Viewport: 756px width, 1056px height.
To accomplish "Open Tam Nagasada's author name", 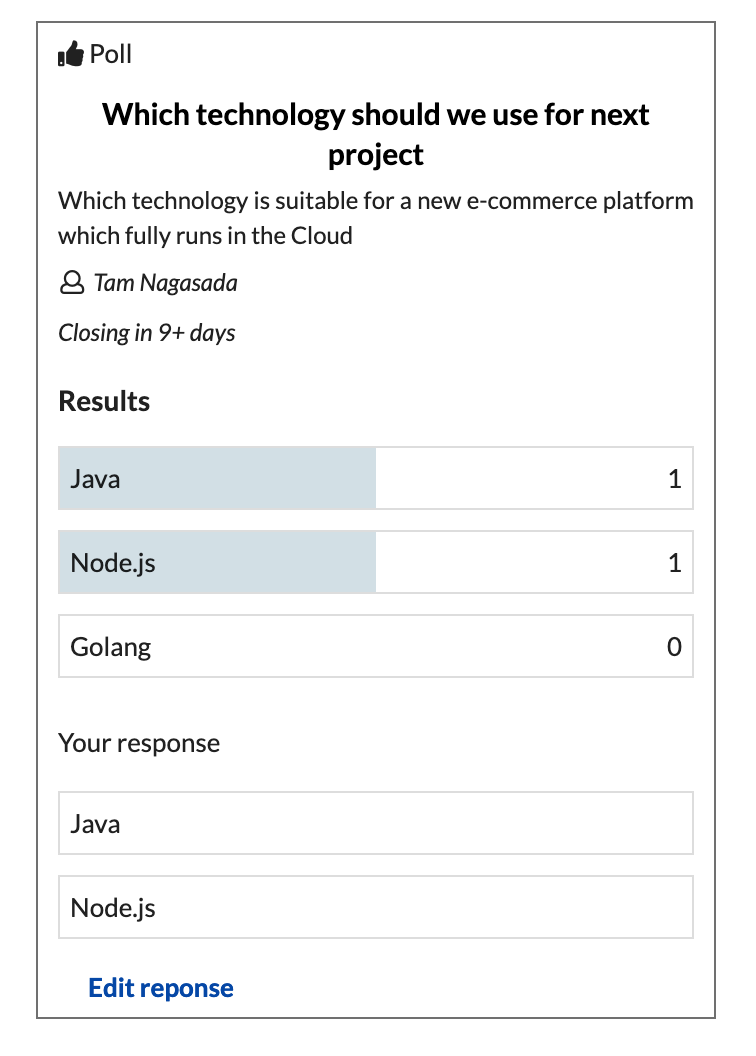I will 166,284.
